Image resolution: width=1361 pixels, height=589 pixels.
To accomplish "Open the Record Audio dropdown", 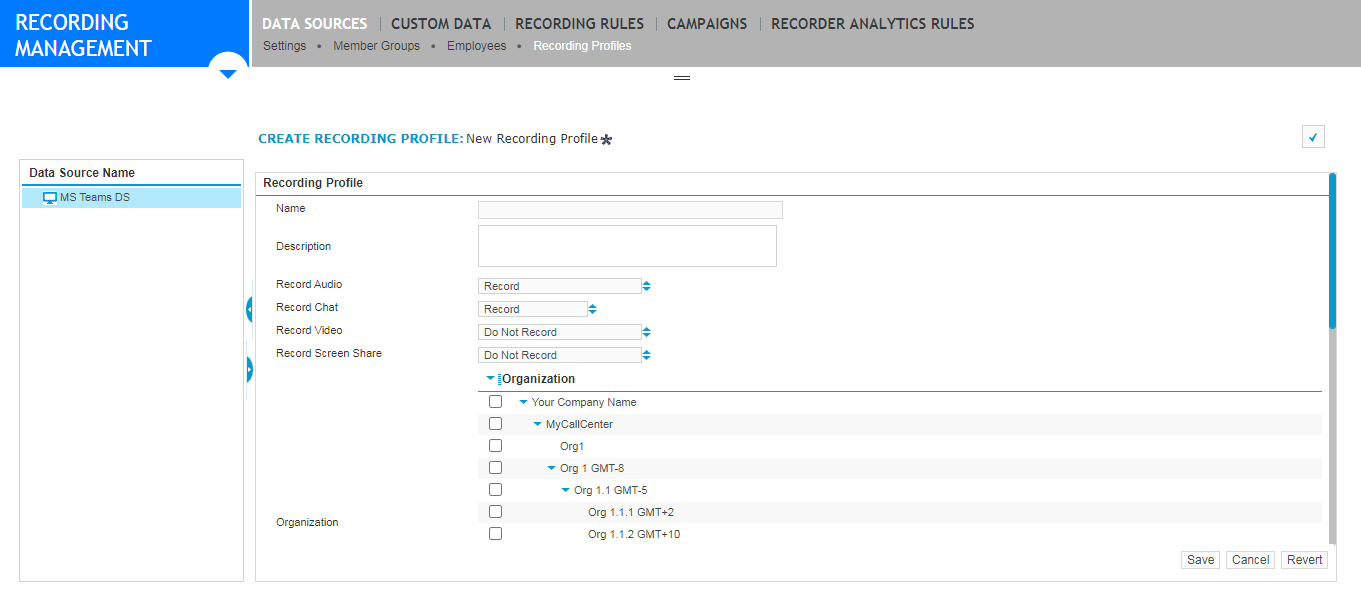I will 560,286.
